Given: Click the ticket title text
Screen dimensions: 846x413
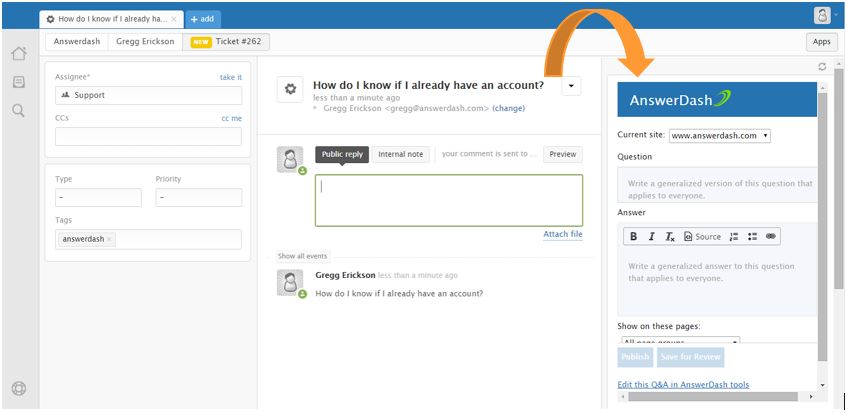Looking at the screenshot, I should [428, 85].
